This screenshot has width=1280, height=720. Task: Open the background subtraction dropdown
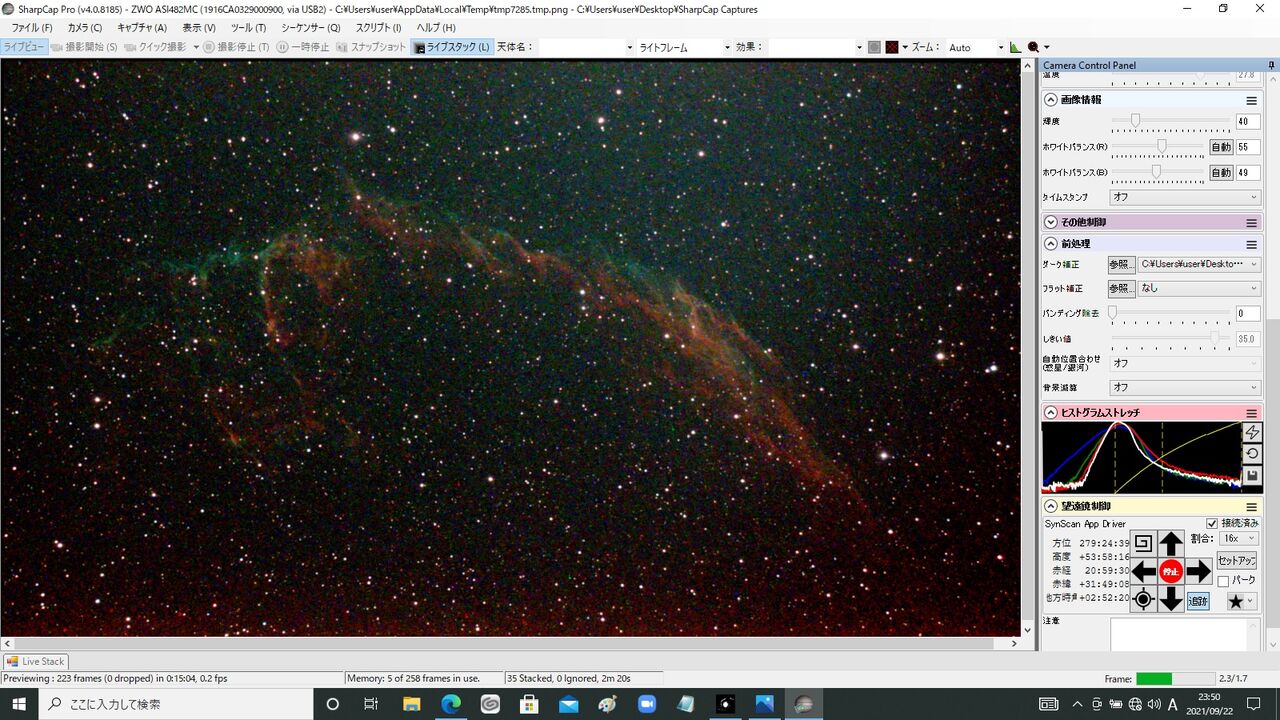coord(1185,387)
